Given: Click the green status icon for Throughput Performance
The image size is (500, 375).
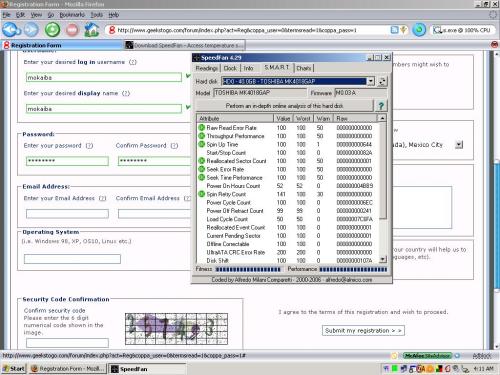Looking at the screenshot, I should tap(201, 136).
